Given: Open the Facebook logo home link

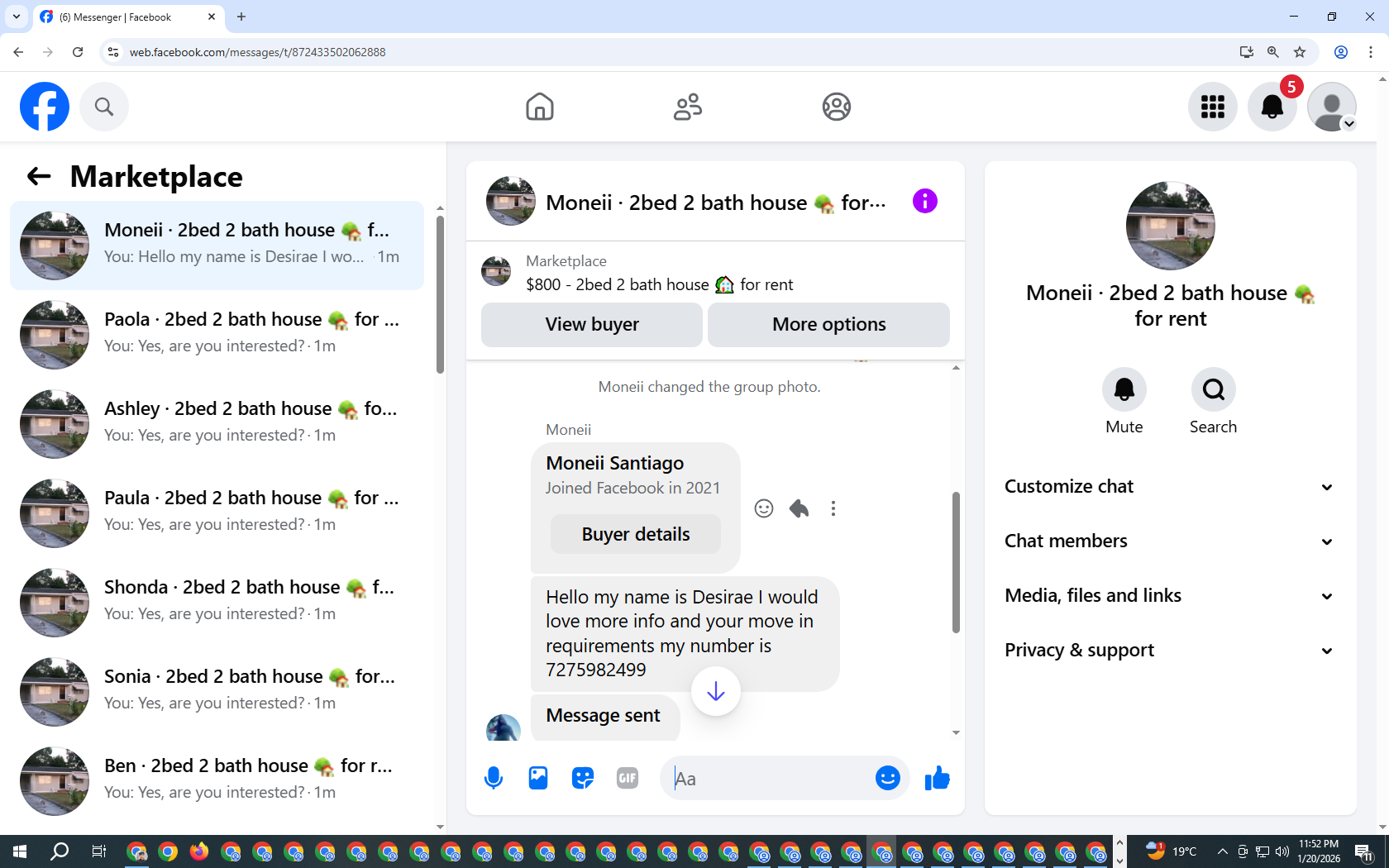Looking at the screenshot, I should tap(45, 107).
